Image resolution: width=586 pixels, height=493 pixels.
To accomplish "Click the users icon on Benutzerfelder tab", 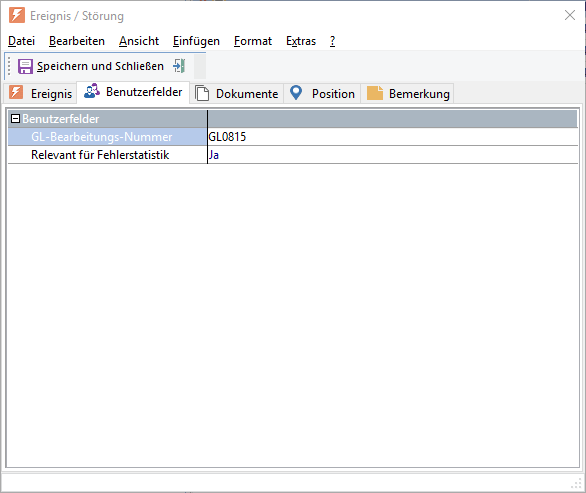I will pos(92,91).
